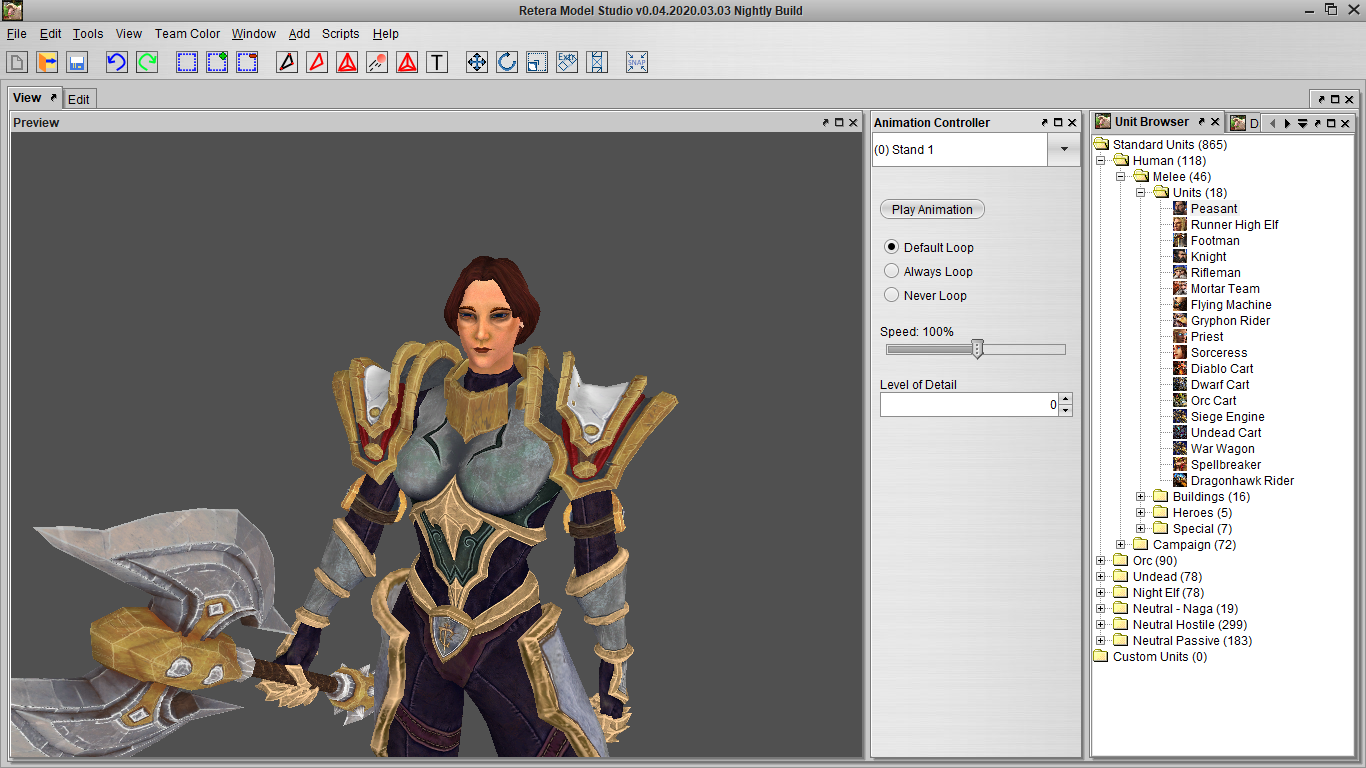
Task: Click the Peasant unit portrait icon
Action: pyautogui.click(x=1180, y=209)
